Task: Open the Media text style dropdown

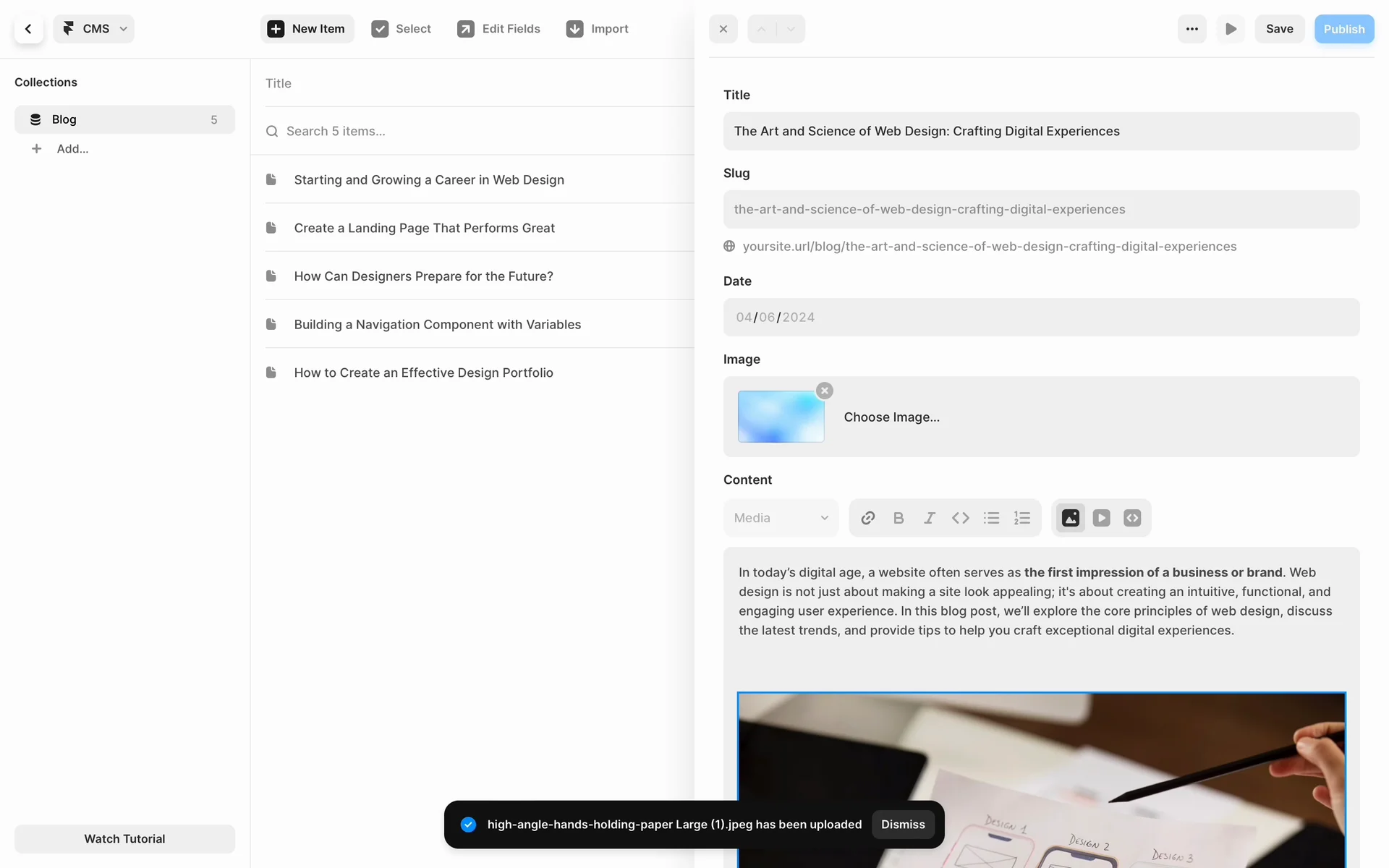Action: 781,518
